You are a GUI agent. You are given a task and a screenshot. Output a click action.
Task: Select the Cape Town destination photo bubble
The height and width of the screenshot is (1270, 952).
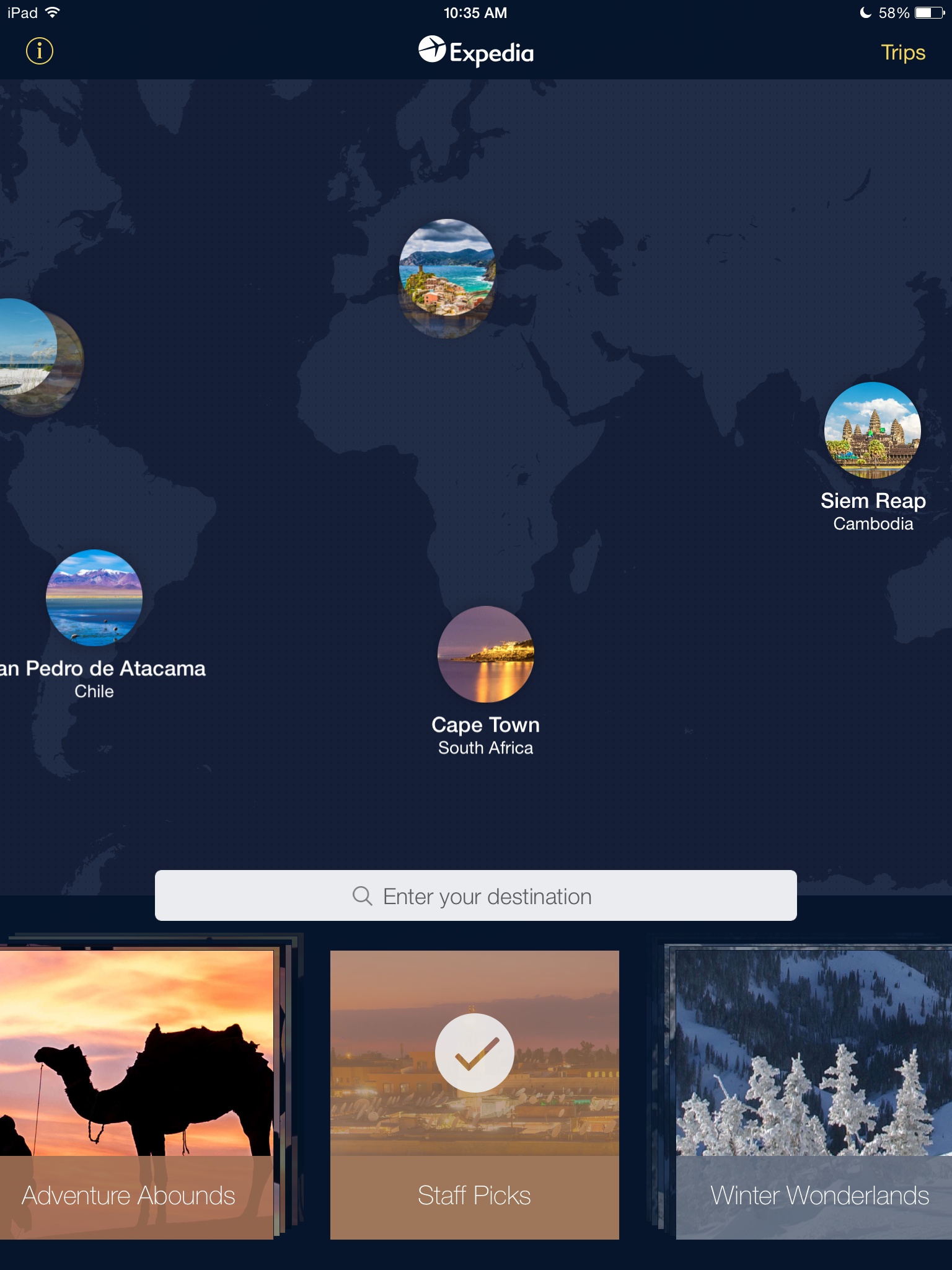click(486, 654)
